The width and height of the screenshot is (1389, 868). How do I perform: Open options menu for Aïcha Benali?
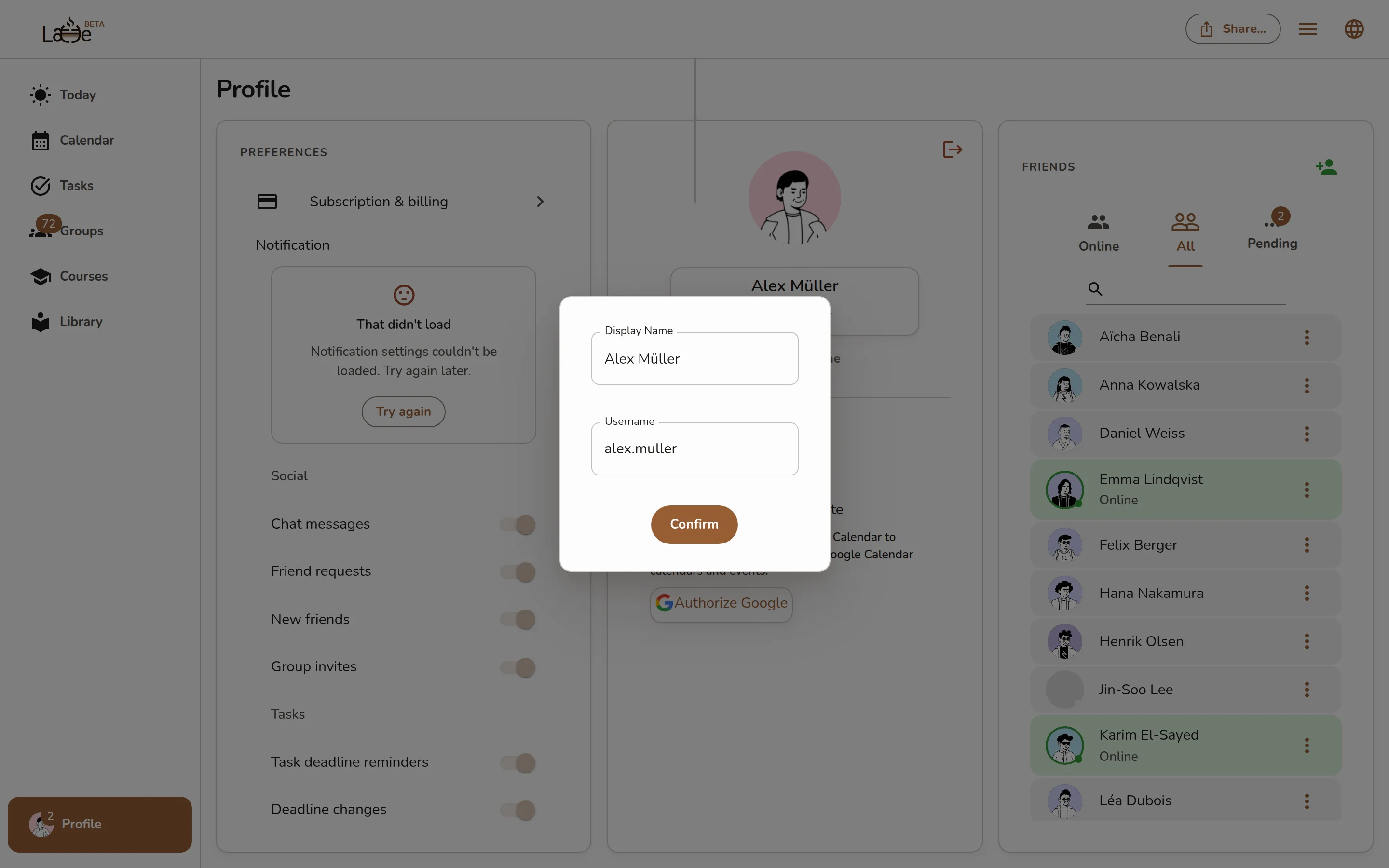coord(1307,338)
